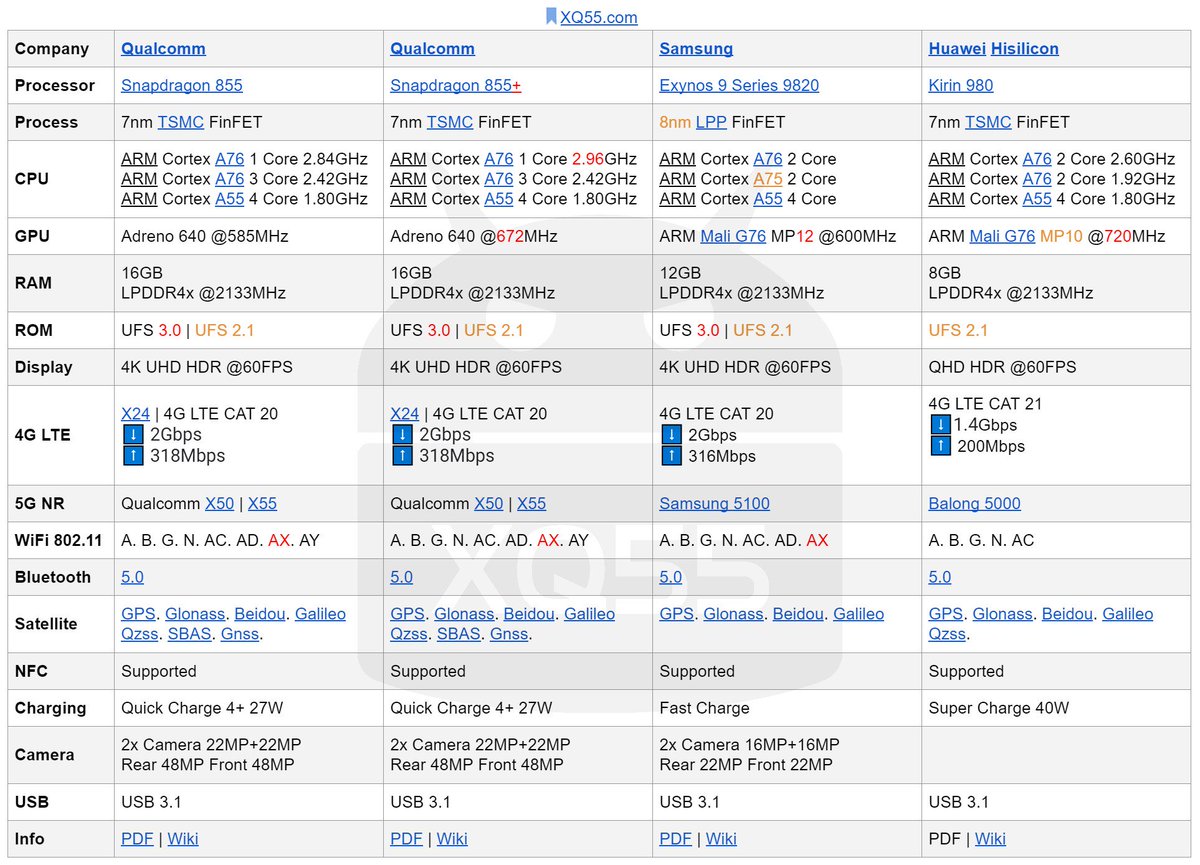This screenshot has width=1200, height=865.
Task: Click the X24 link under Snapdragon 855+
Action: (405, 413)
